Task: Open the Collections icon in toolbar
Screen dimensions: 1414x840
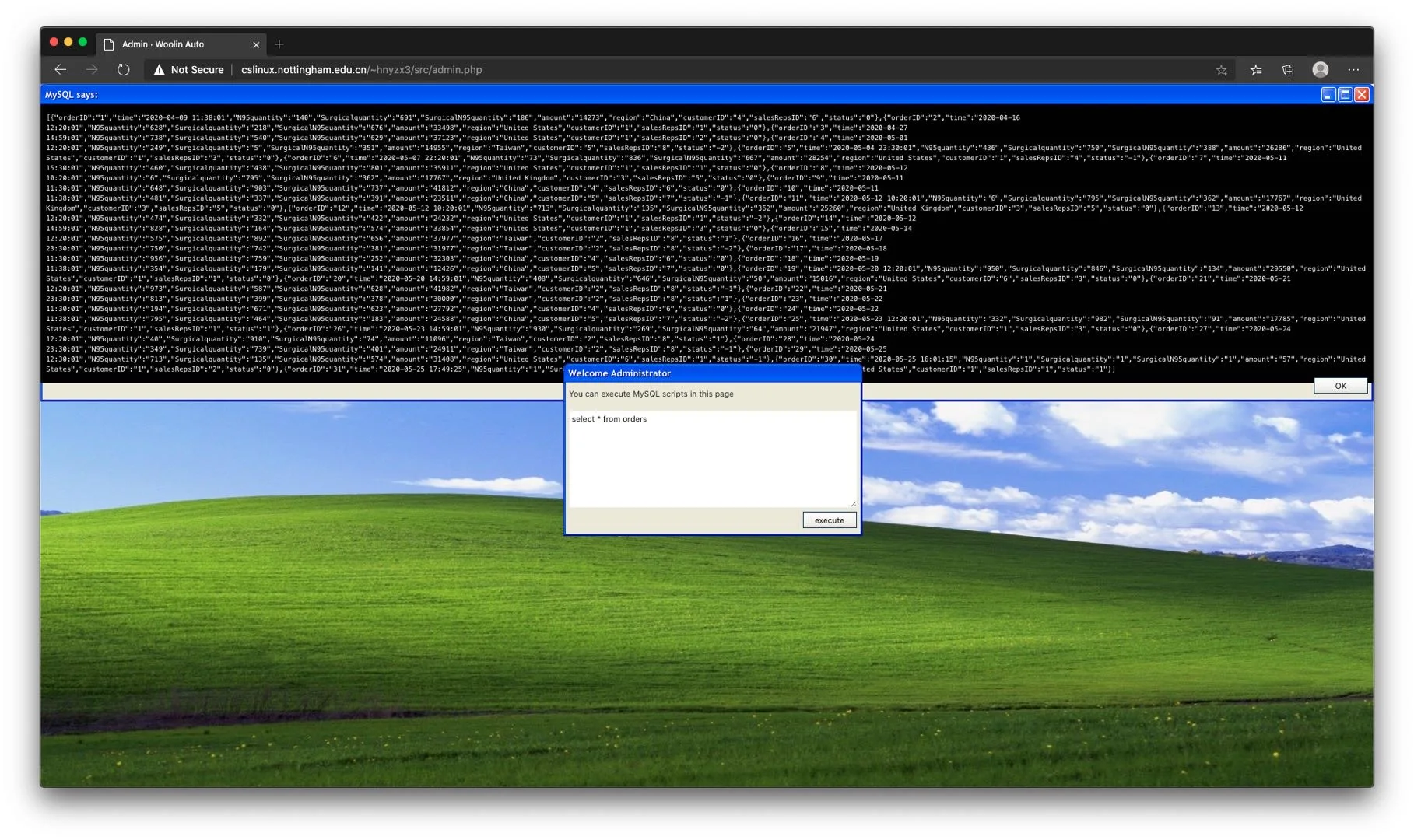Action: 1288,70
